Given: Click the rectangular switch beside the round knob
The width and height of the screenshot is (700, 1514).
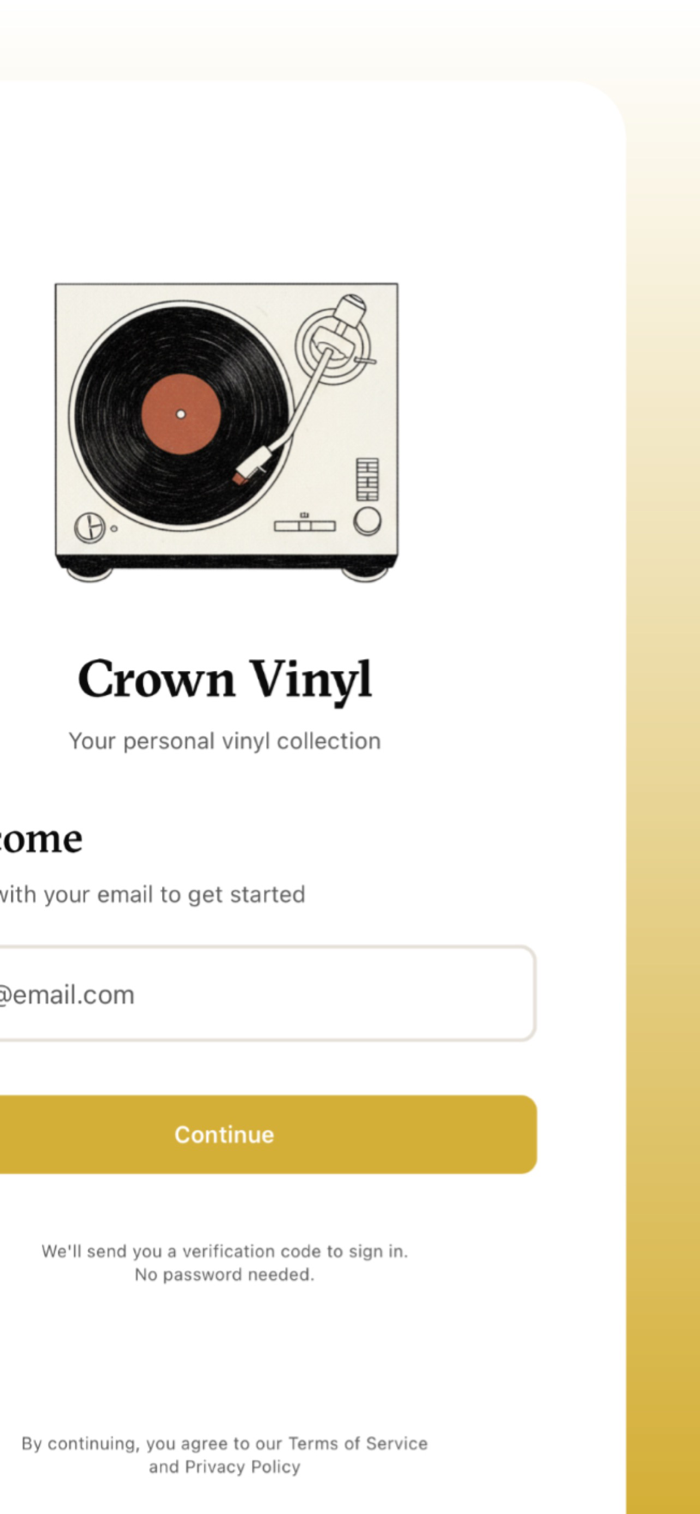Looking at the screenshot, I should [x=305, y=524].
